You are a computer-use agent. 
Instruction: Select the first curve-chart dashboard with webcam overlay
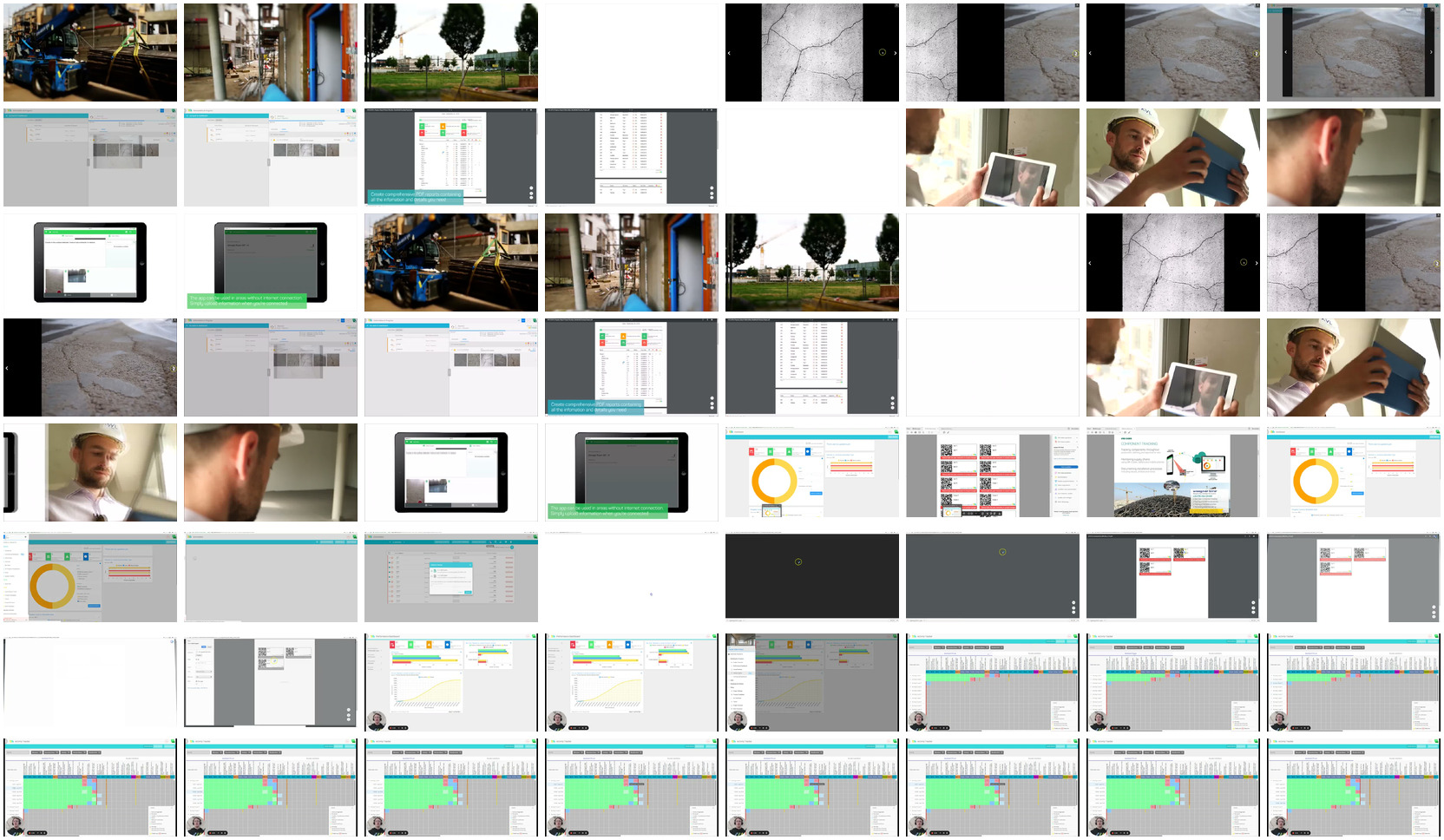pyautogui.click(x=451, y=682)
